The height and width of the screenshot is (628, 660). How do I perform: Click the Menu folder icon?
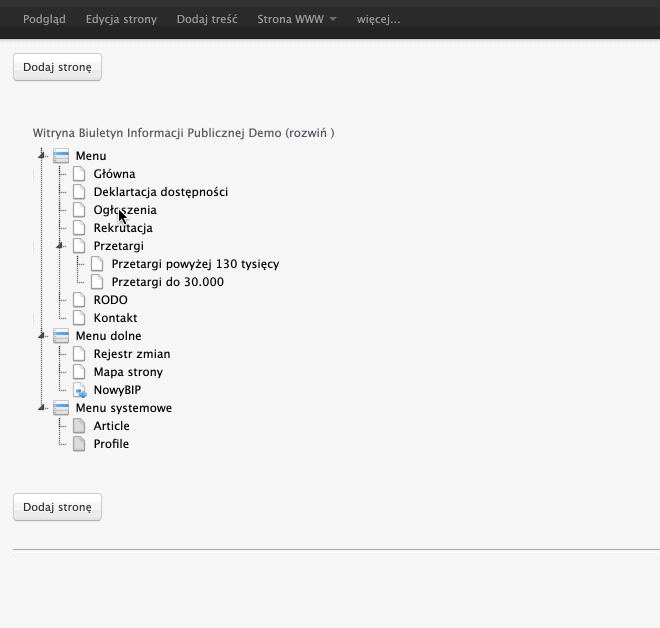click(x=61, y=156)
